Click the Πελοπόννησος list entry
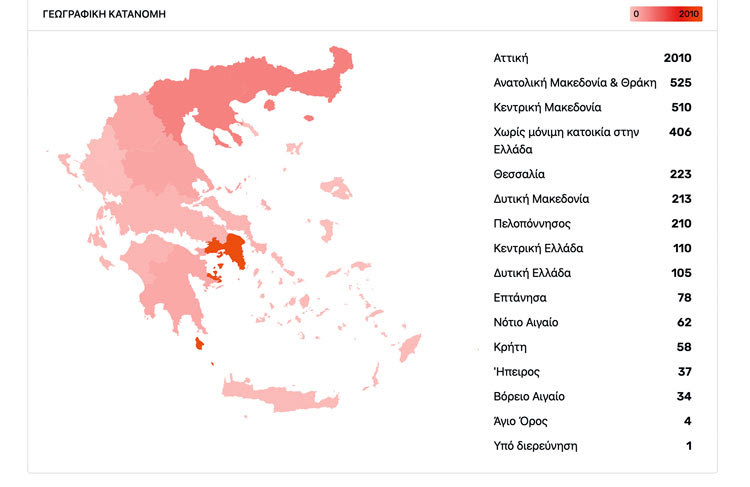Image resolution: width=750 pixels, height=487 pixels. point(592,223)
